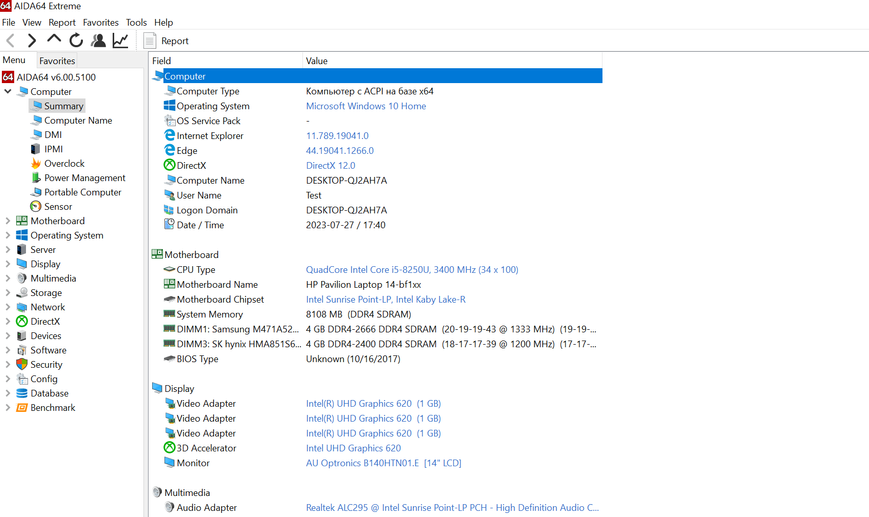Click the Config tree icon

(x=22, y=379)
